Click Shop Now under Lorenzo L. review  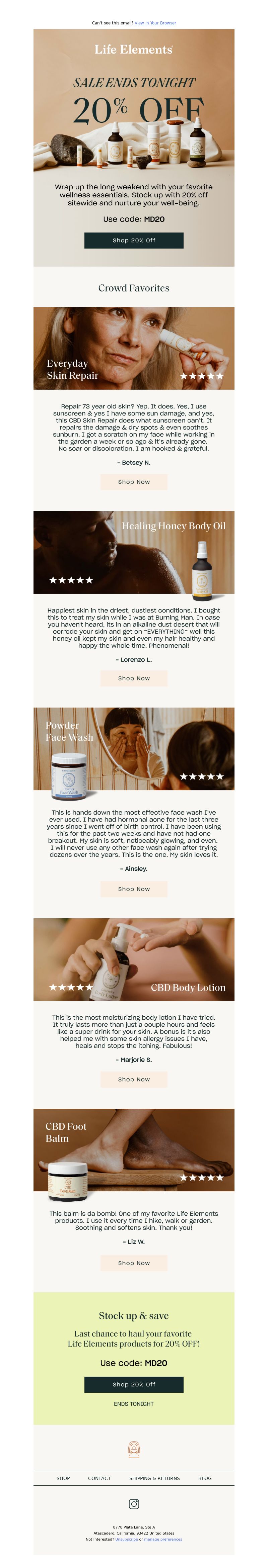click(134, 678)
